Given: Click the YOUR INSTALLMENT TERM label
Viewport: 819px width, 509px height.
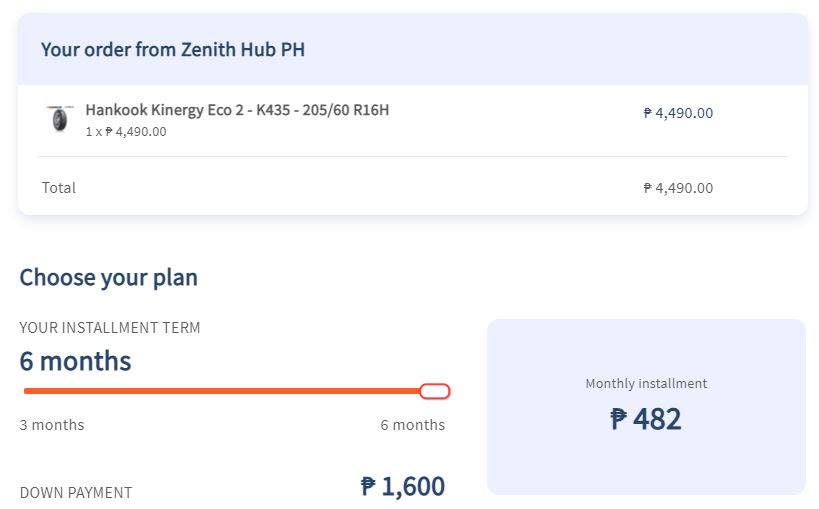Looking at the screenshot, I should point(110,328).
